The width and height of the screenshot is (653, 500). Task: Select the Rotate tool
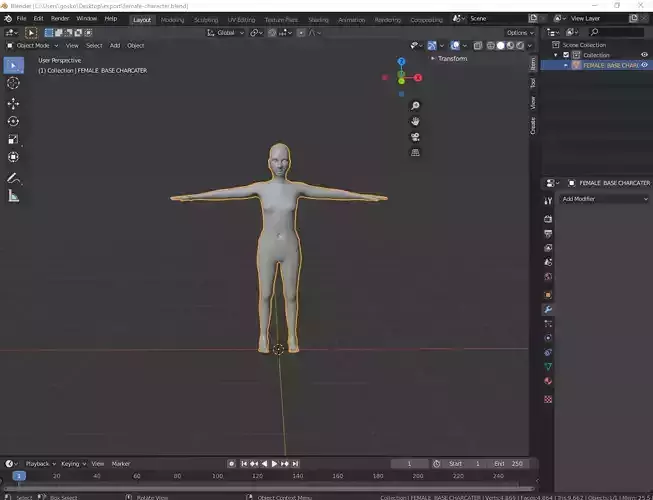(13, 121)
